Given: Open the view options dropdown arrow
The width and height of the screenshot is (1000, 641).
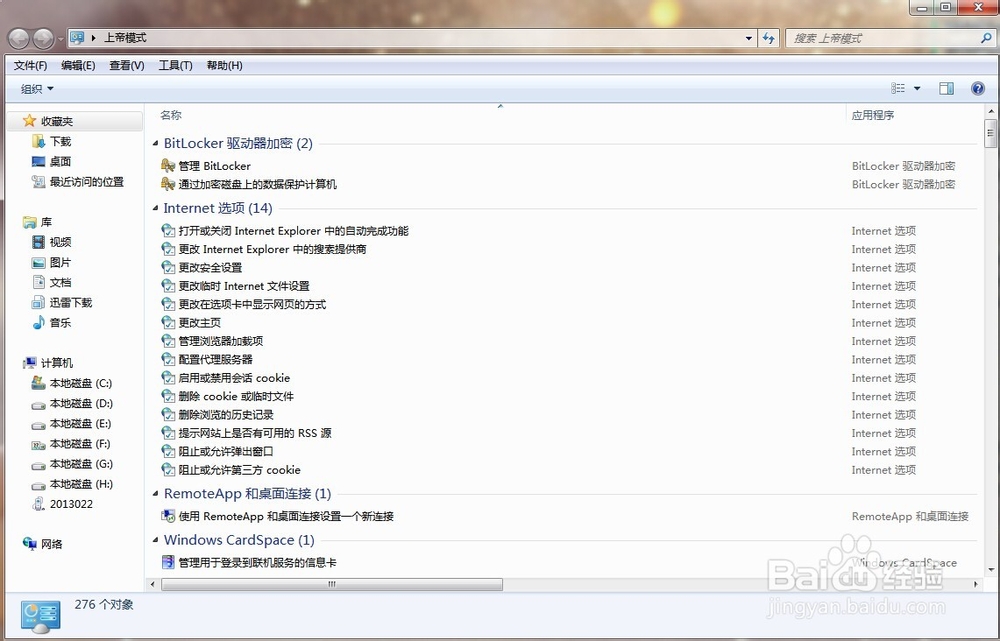Looking at the screenshot, I should [917, 89].
